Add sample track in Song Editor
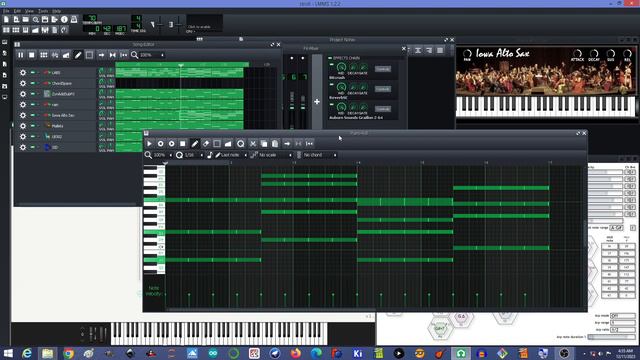The image size is (640, 360). click(55, 55)
